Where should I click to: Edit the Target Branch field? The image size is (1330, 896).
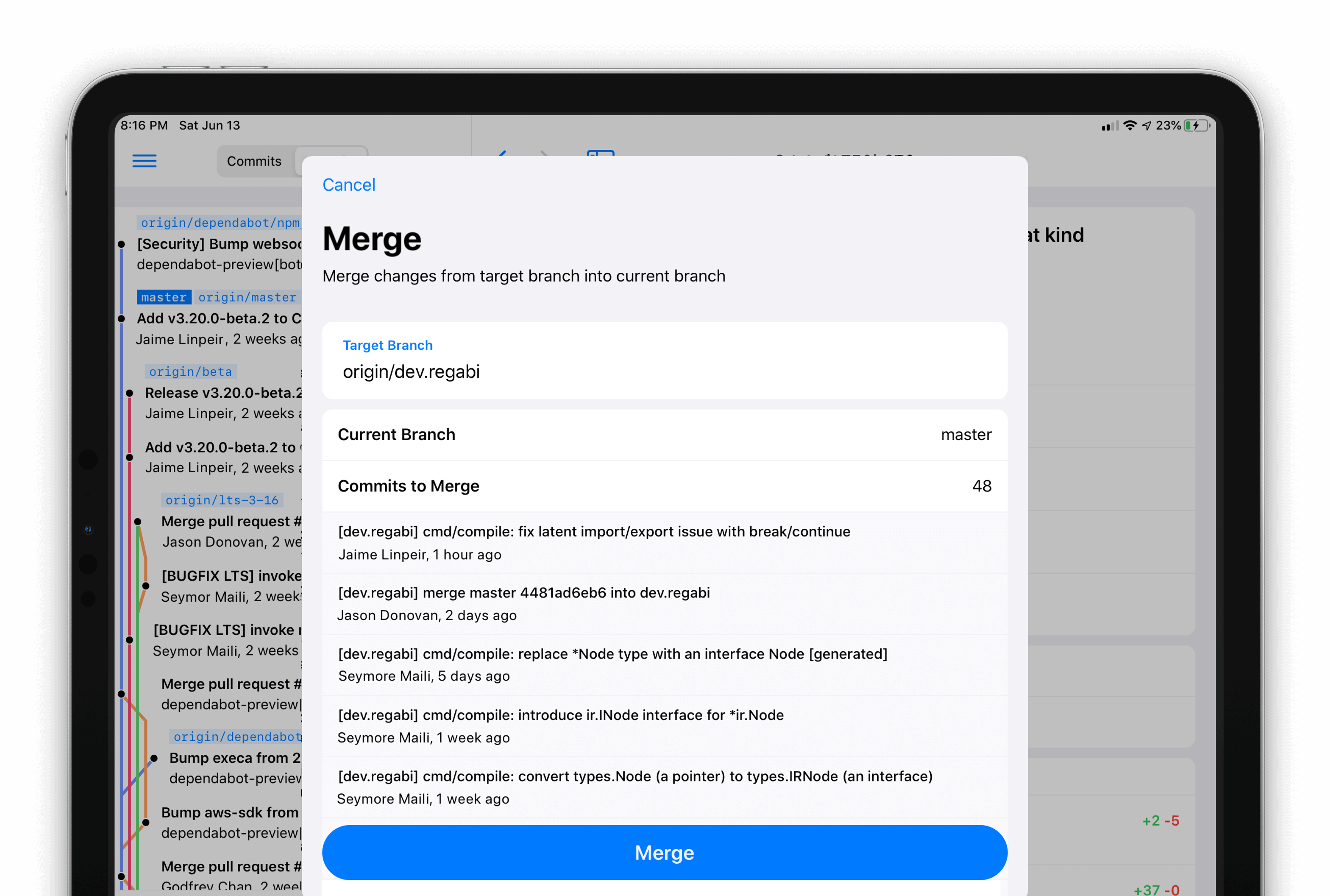tap(664, 360)
